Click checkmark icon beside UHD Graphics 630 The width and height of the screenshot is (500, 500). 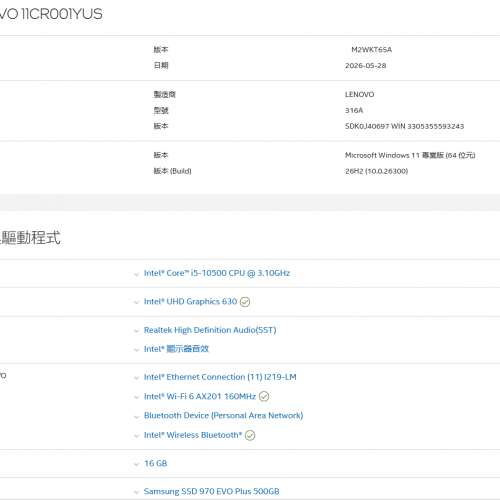pyautogui.click(x=245, y=302)
